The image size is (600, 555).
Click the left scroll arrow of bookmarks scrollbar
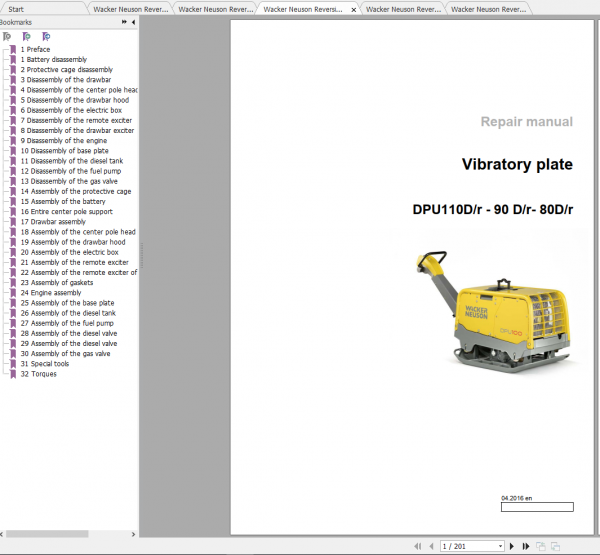2,534
